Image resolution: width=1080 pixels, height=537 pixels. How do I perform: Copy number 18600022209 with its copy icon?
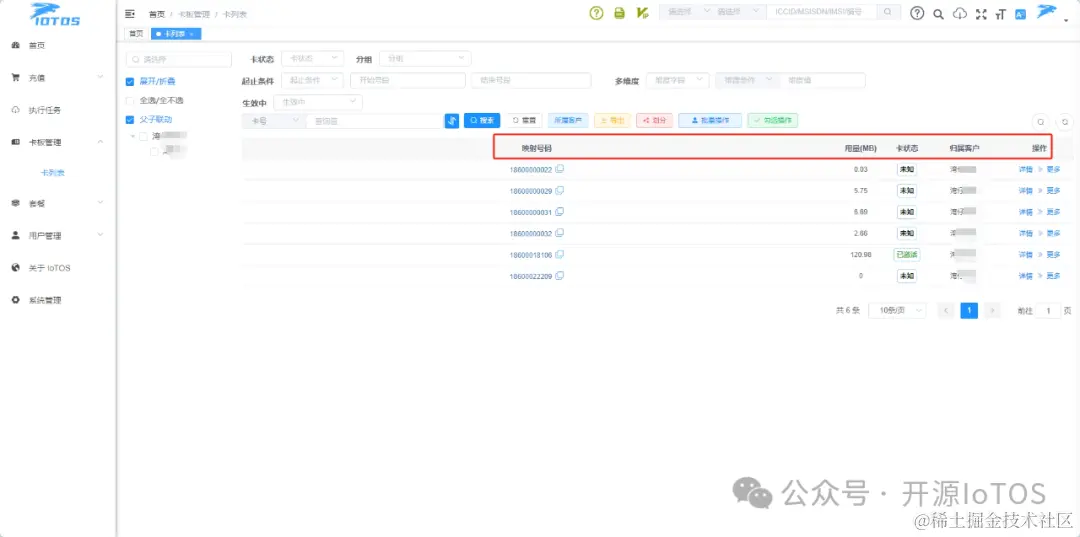coord(560,275)
